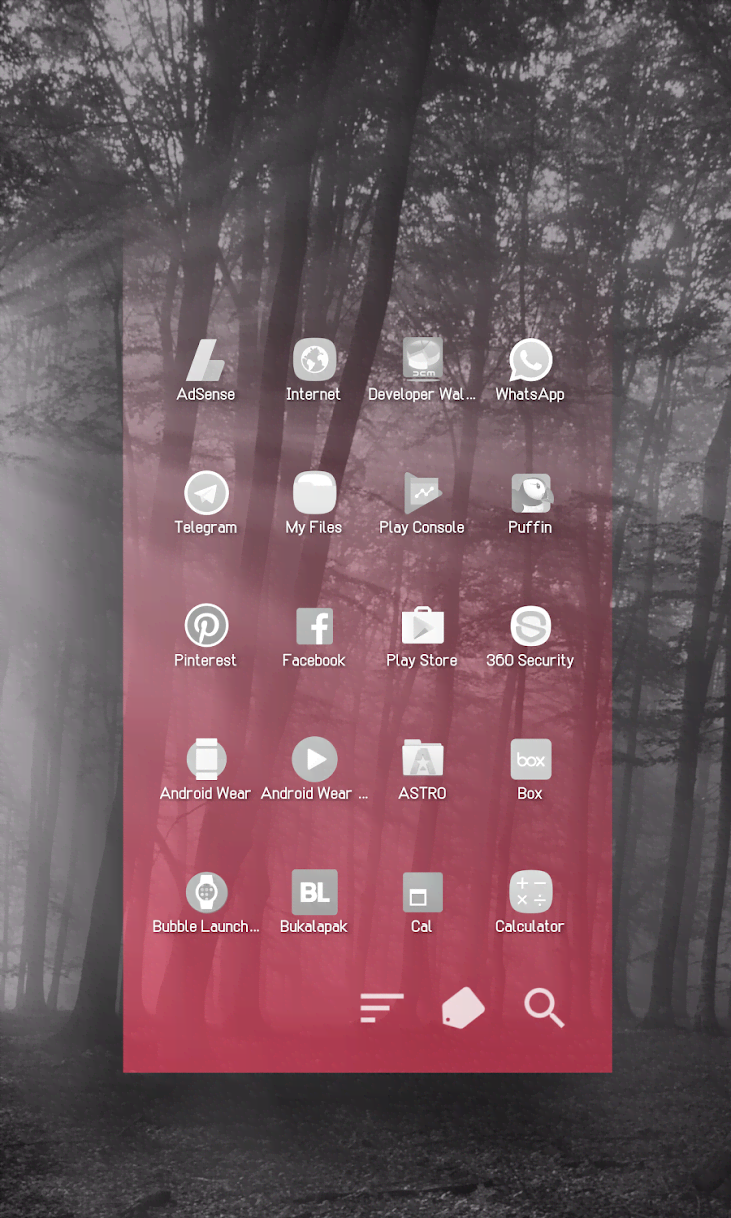
Task: Tap the 'My Files' text label
Action: click(314, 527)
